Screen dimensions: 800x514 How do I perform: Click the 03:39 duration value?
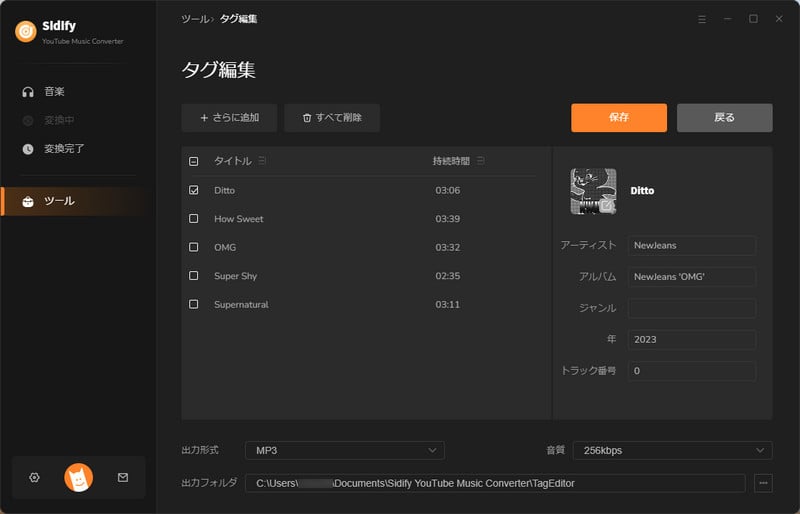click(x=447, y=219)
